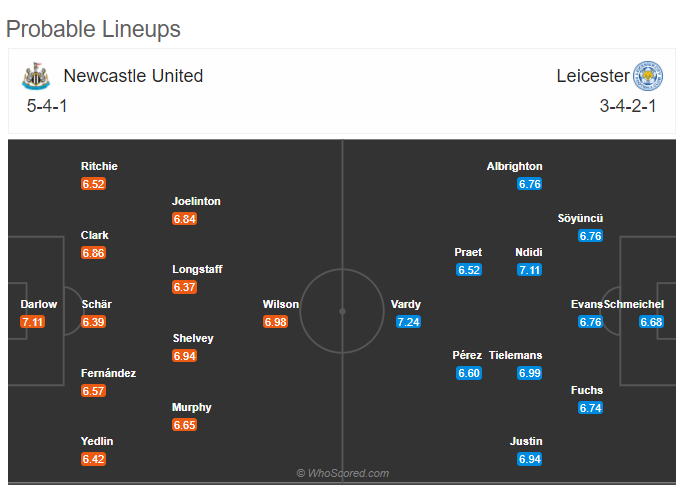
Task: Click the Leicester club crest icon
Action: click(647, 76)
